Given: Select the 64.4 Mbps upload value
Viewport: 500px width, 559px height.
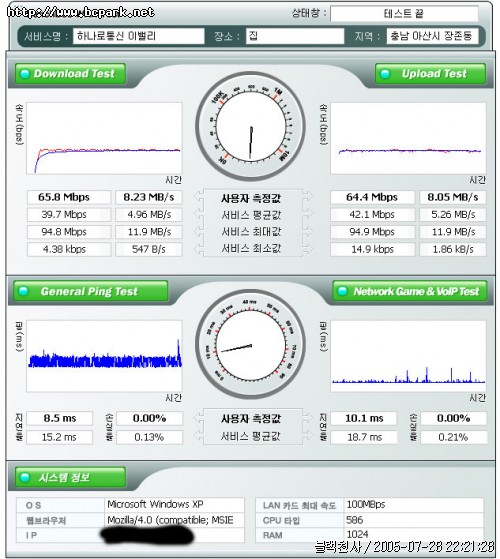Looking at the screenshot, I should click(x=372, y=197).
